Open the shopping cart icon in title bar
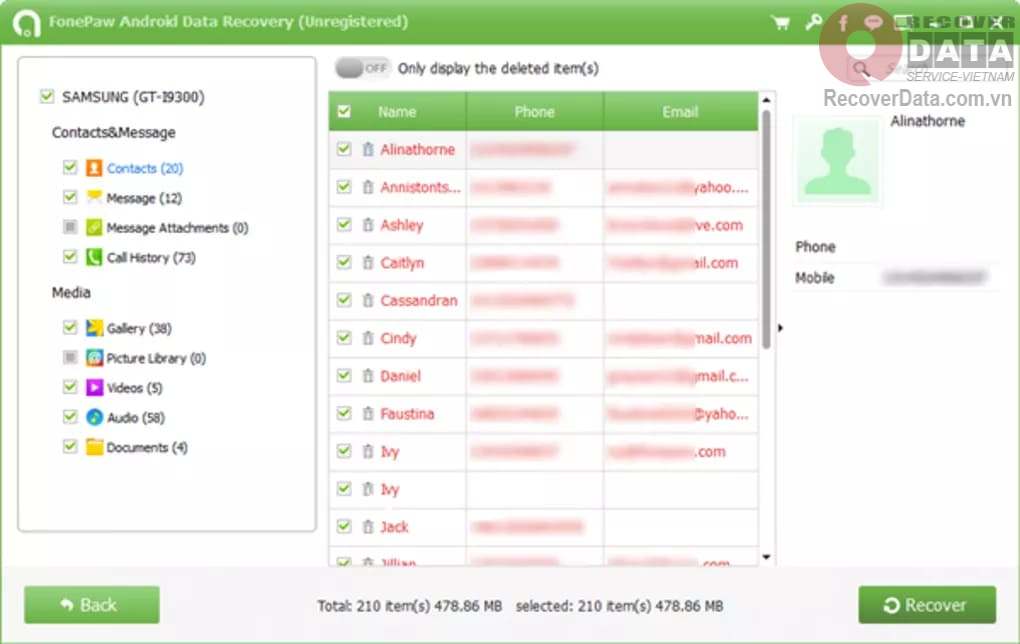This screenshot has width=1020, height=644. click(x=781, y=23)
